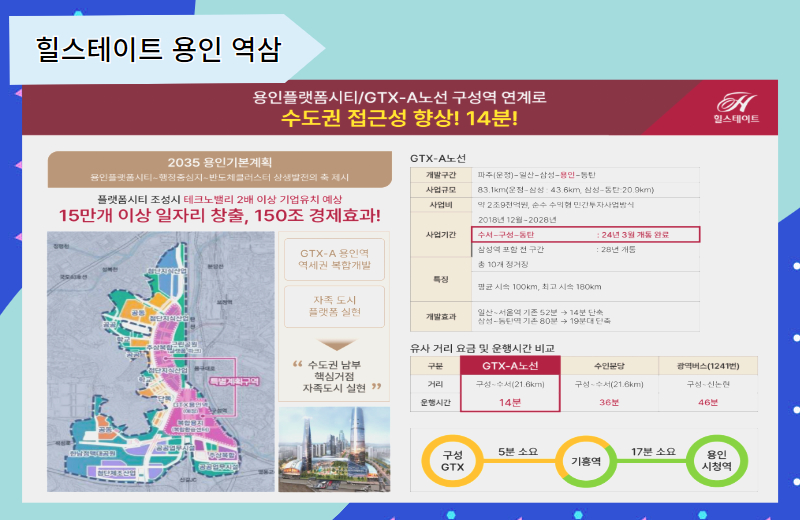Image resolution: width=800 pixels, height=520 pixels.
Task: Select the 일산~서울역 기존 52분 line
Action: [540, 312]
